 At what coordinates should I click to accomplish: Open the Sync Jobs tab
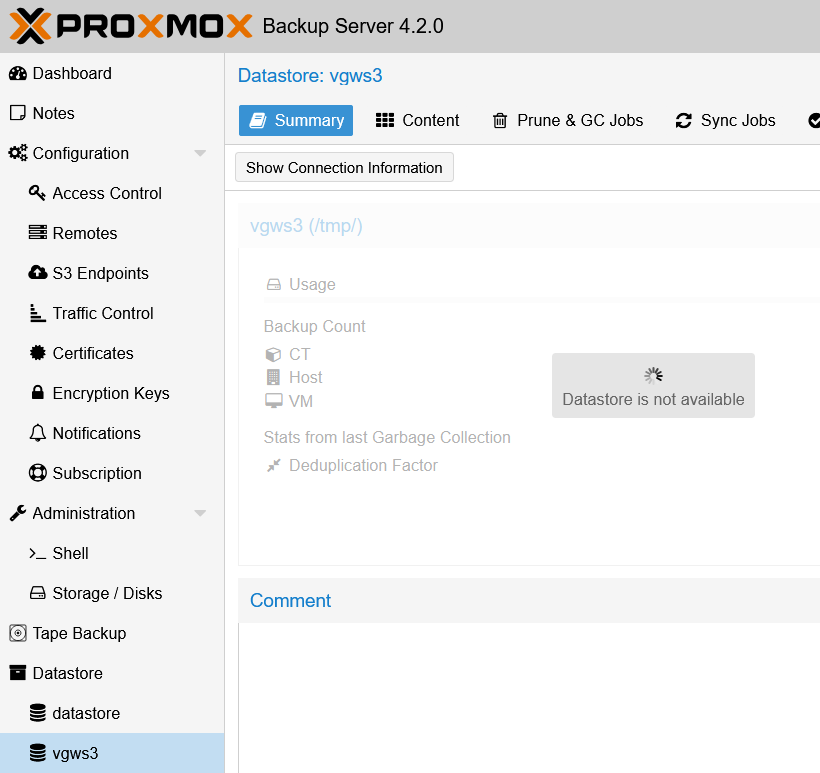click(x=725, y=120)
